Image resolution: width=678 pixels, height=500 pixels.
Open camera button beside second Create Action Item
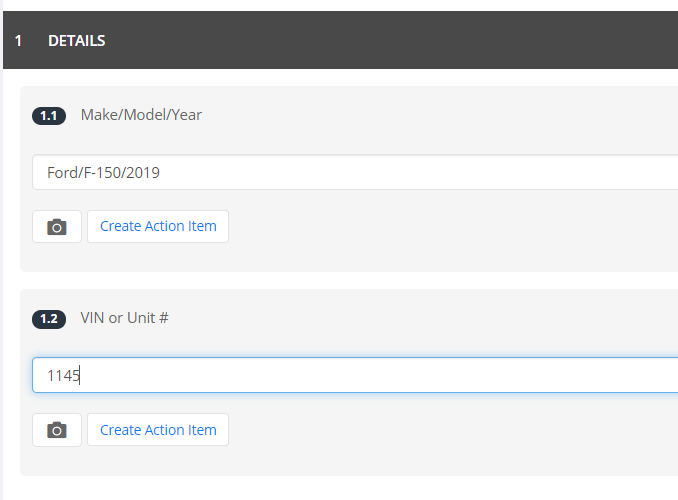point(57,430)
